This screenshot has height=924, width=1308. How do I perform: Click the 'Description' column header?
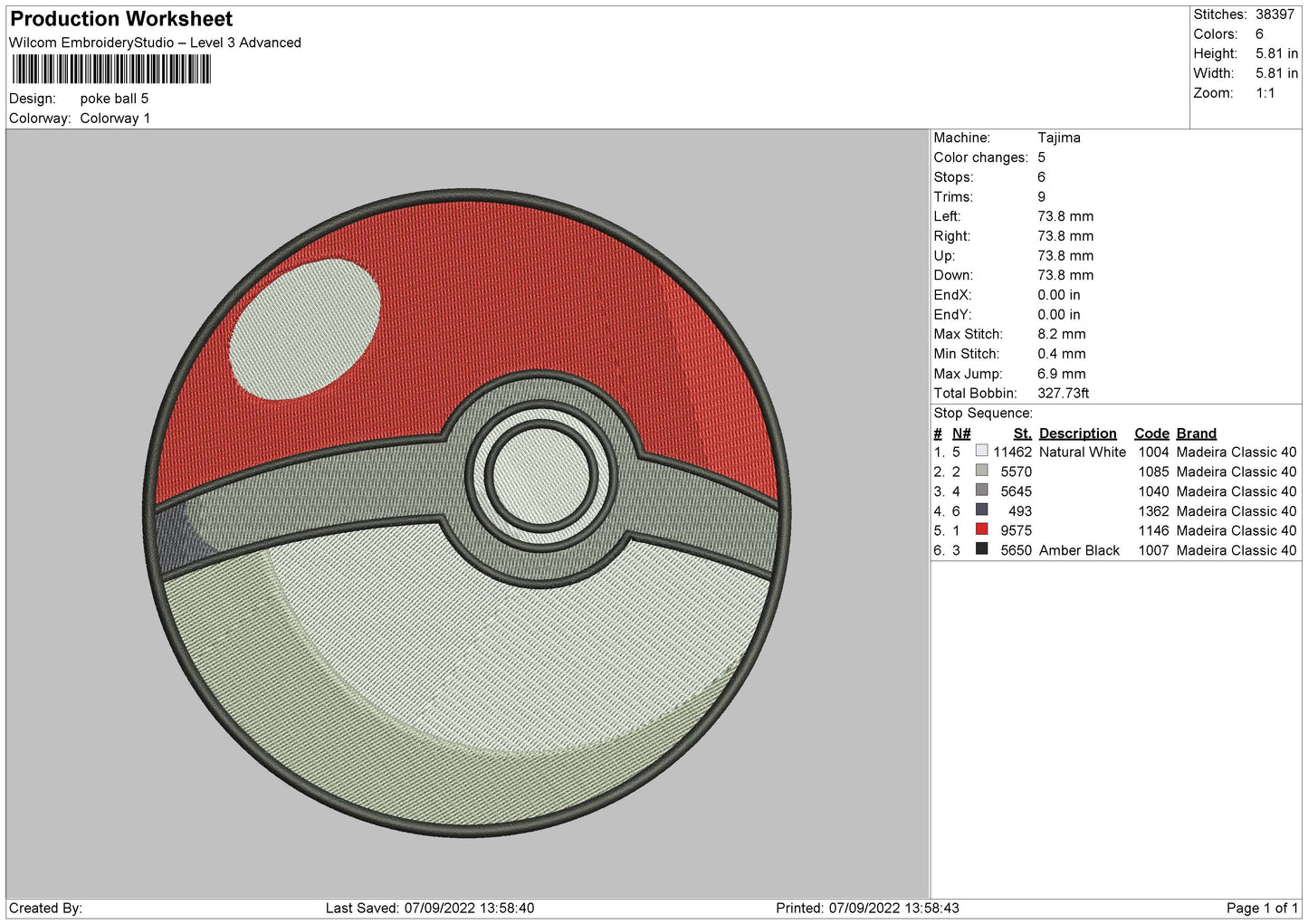click(1078, 433)
